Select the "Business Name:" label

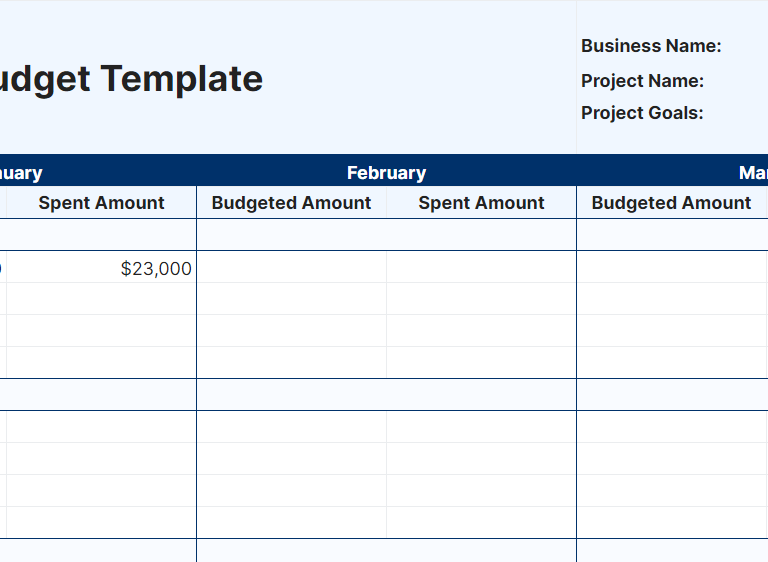[x=651, y=46]
